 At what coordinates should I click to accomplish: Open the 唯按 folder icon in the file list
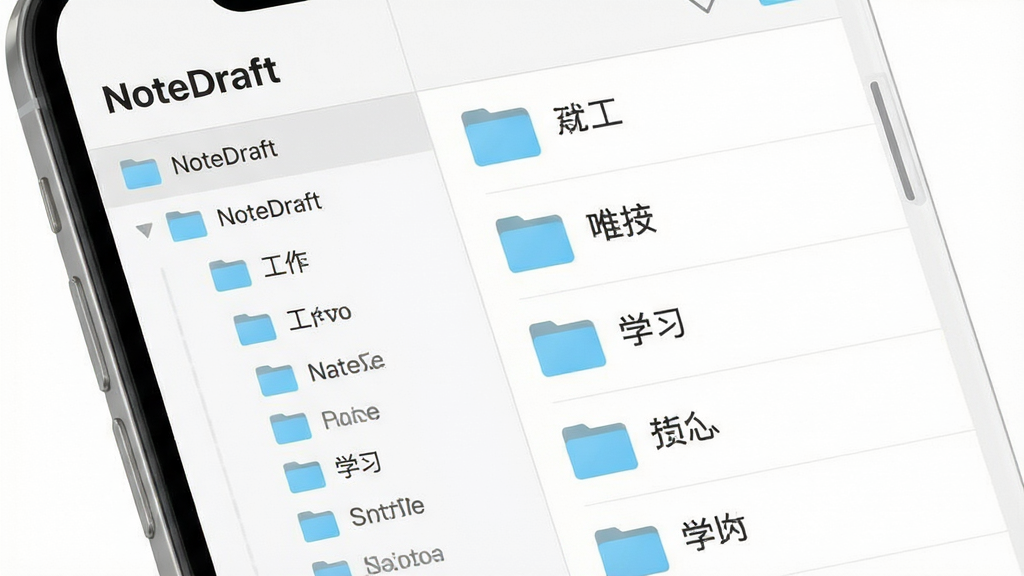535,243
